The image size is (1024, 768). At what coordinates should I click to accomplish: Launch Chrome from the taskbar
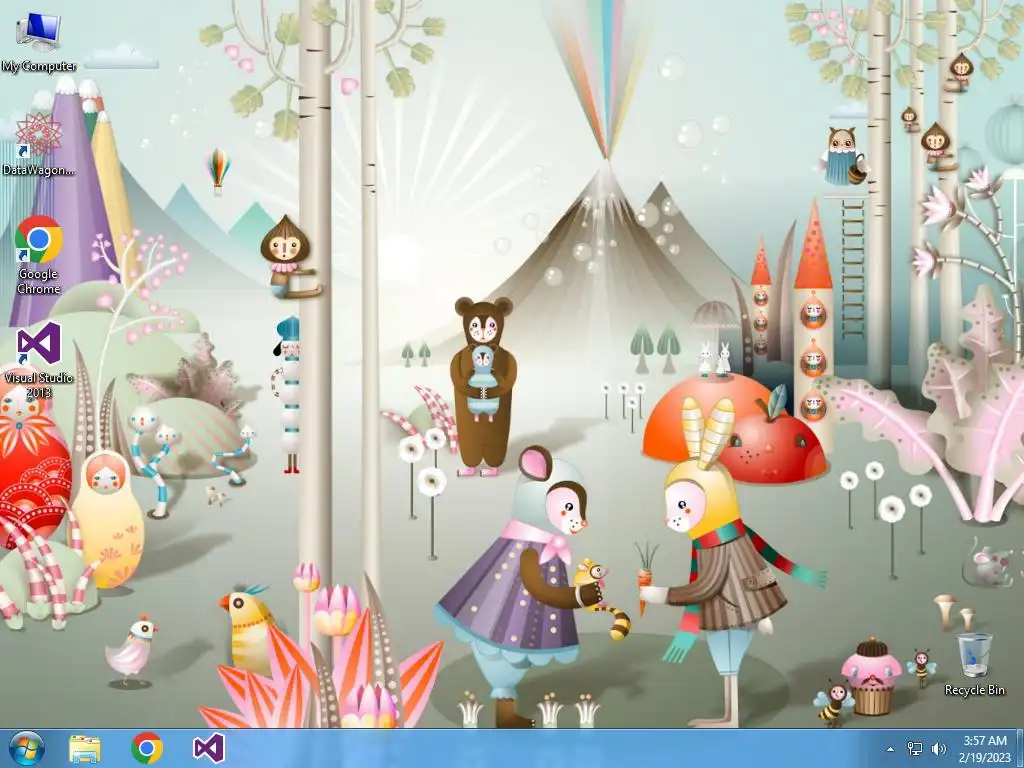147,748
